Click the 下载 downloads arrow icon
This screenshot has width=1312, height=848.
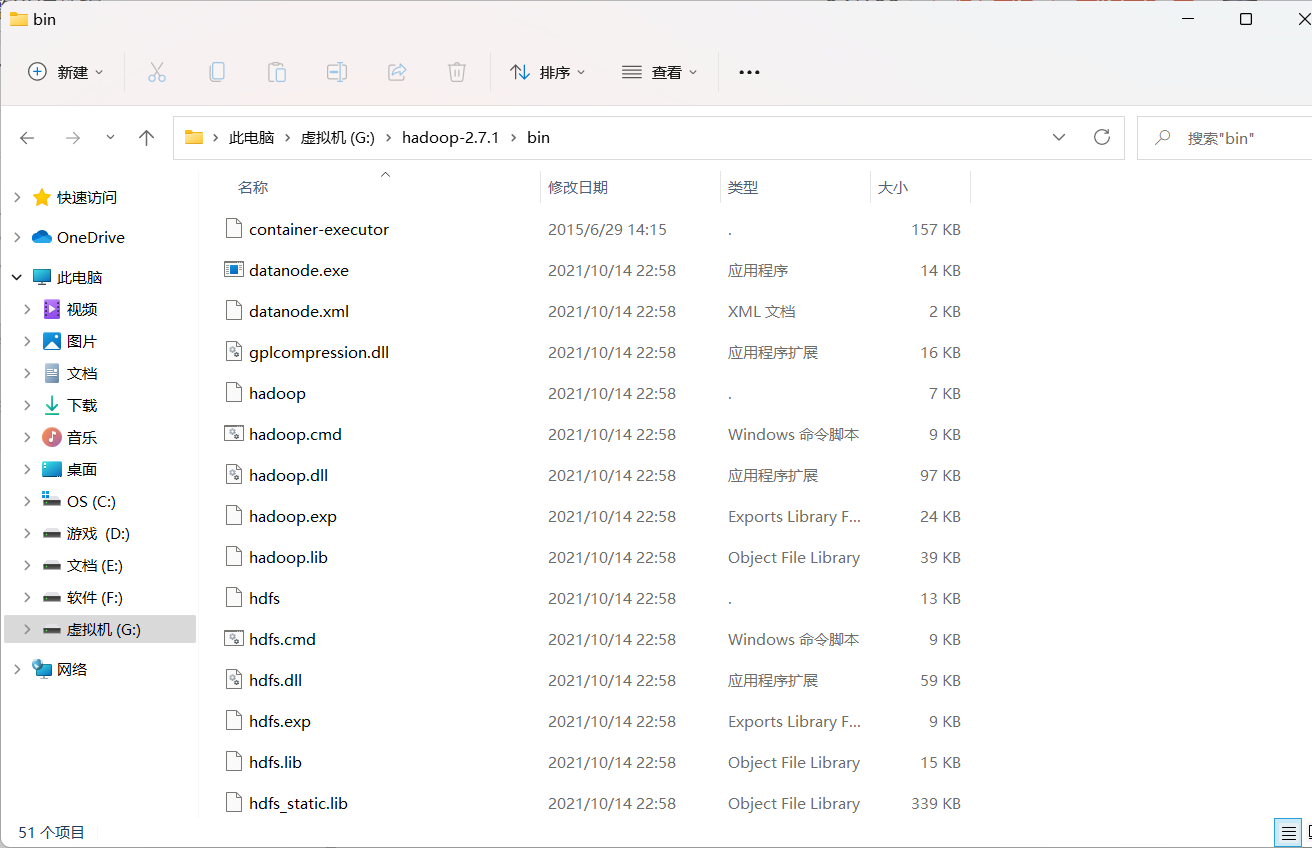(52, 405)
